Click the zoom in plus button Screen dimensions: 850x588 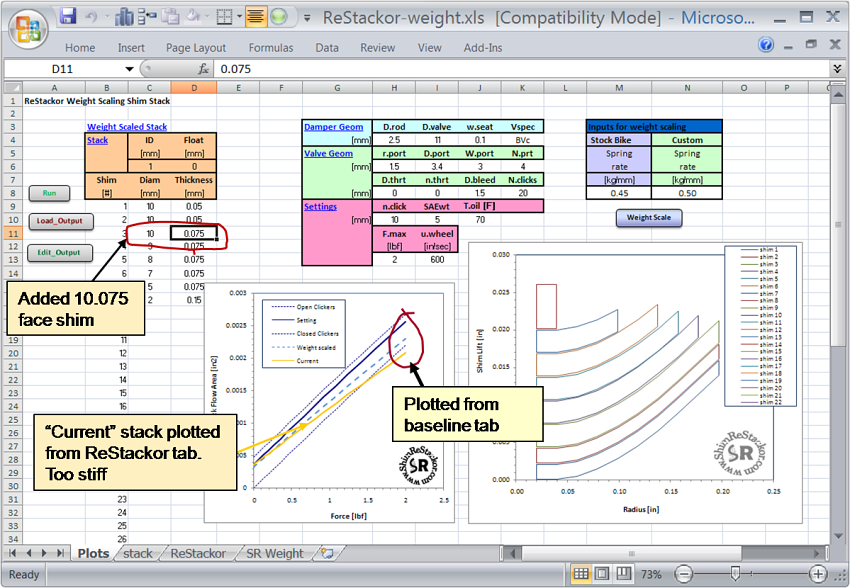tap(817, 573)
